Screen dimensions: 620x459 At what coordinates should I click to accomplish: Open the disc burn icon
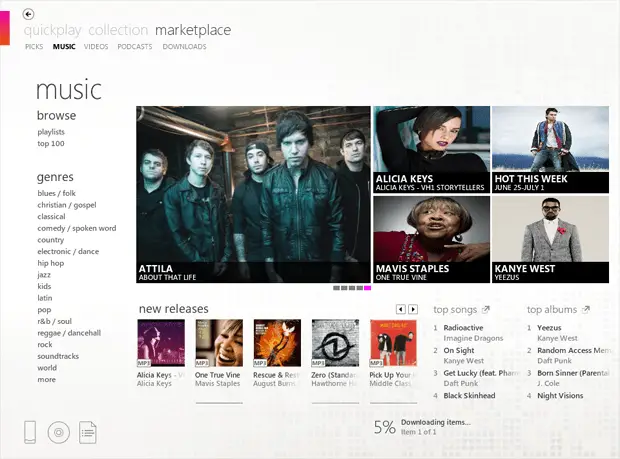(x=59, y=432)
